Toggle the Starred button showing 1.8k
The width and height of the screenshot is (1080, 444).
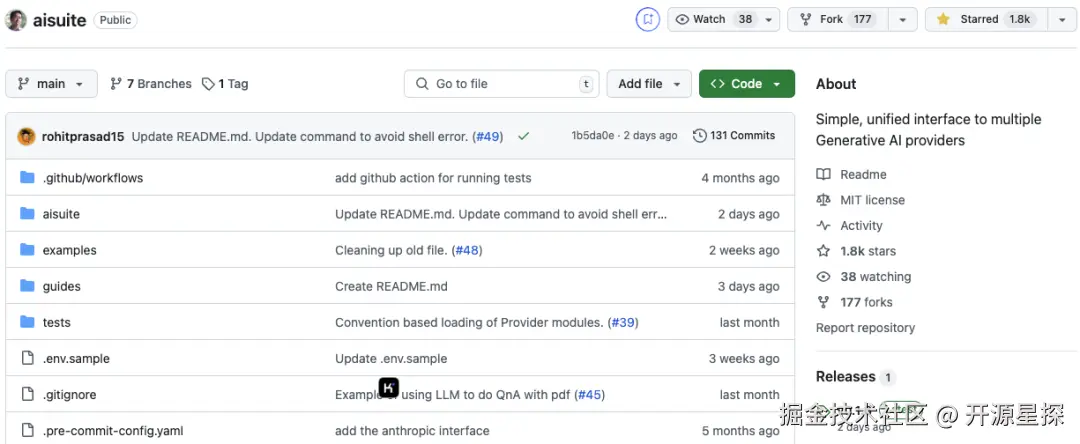click(986, 19)
